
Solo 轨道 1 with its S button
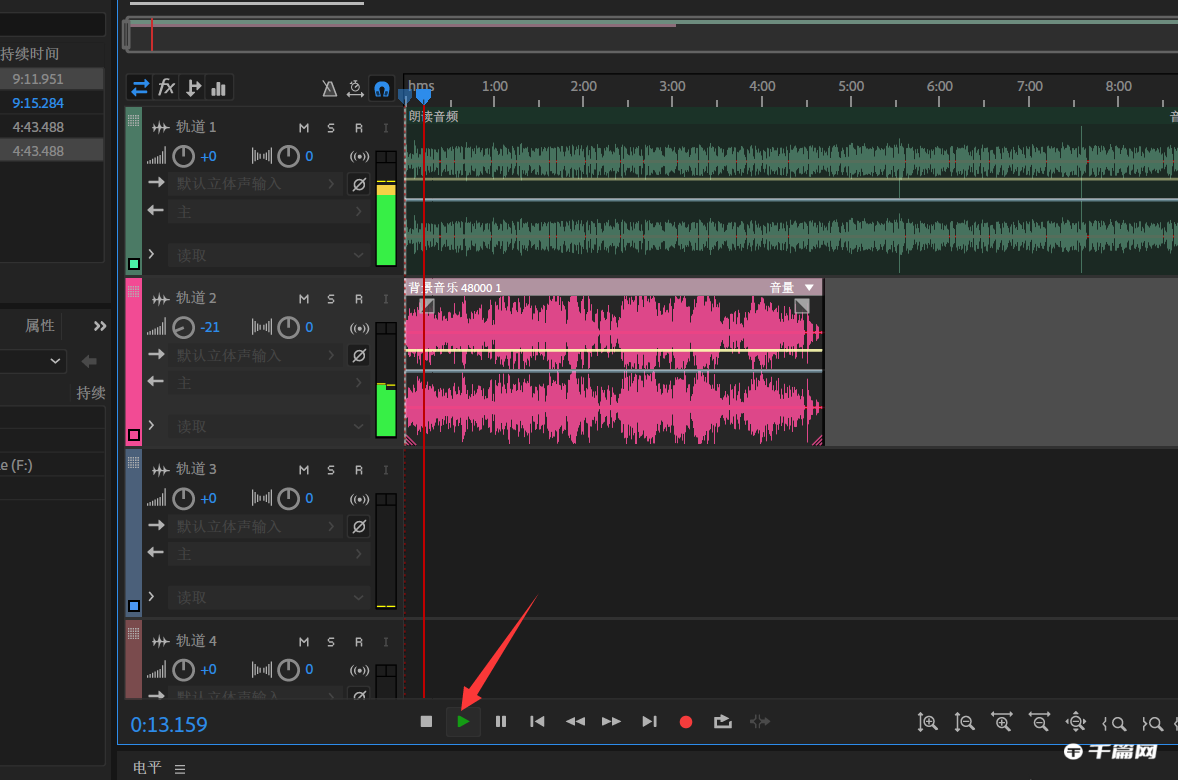click(x=330, y=127)
